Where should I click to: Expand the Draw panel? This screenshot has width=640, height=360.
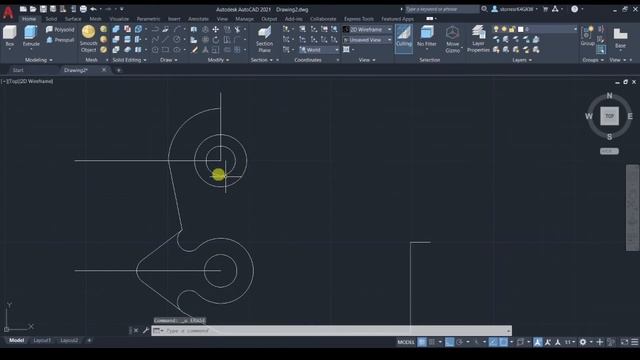click(x=169, y=60)
